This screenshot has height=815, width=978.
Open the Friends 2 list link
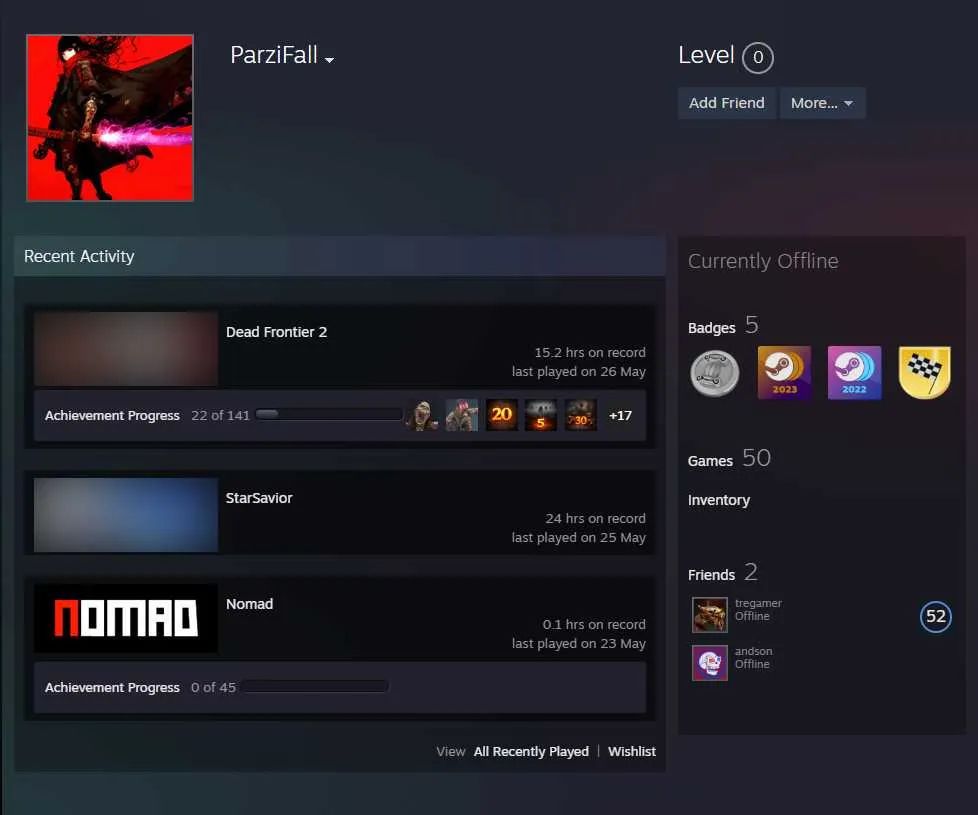pos(723,573)
